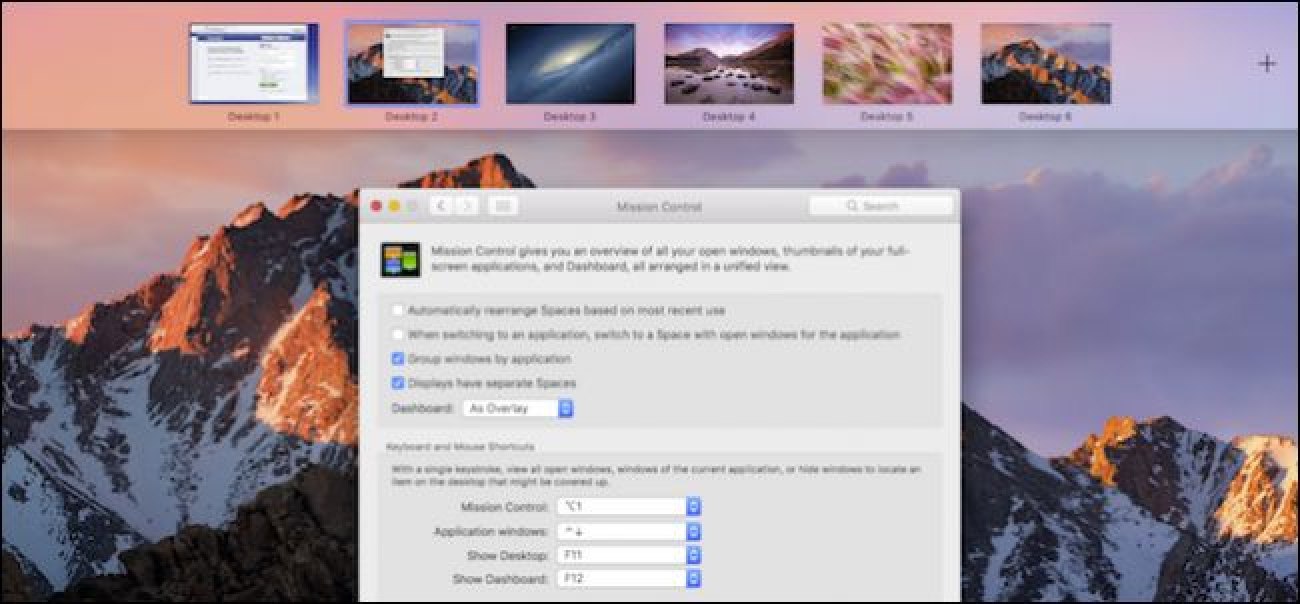
Task: Open the Show Desktop F11 dropdown
Action: coord(629,555)
